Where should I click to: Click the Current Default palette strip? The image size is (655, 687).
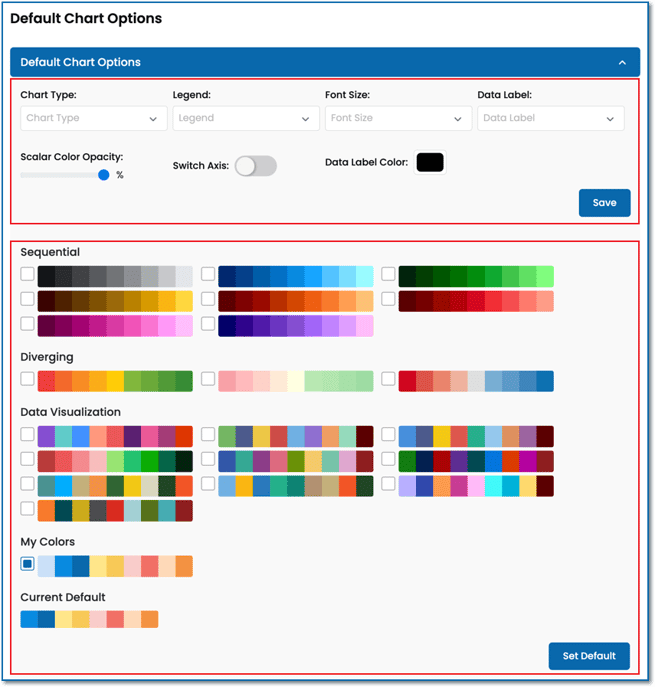point(89,620)
